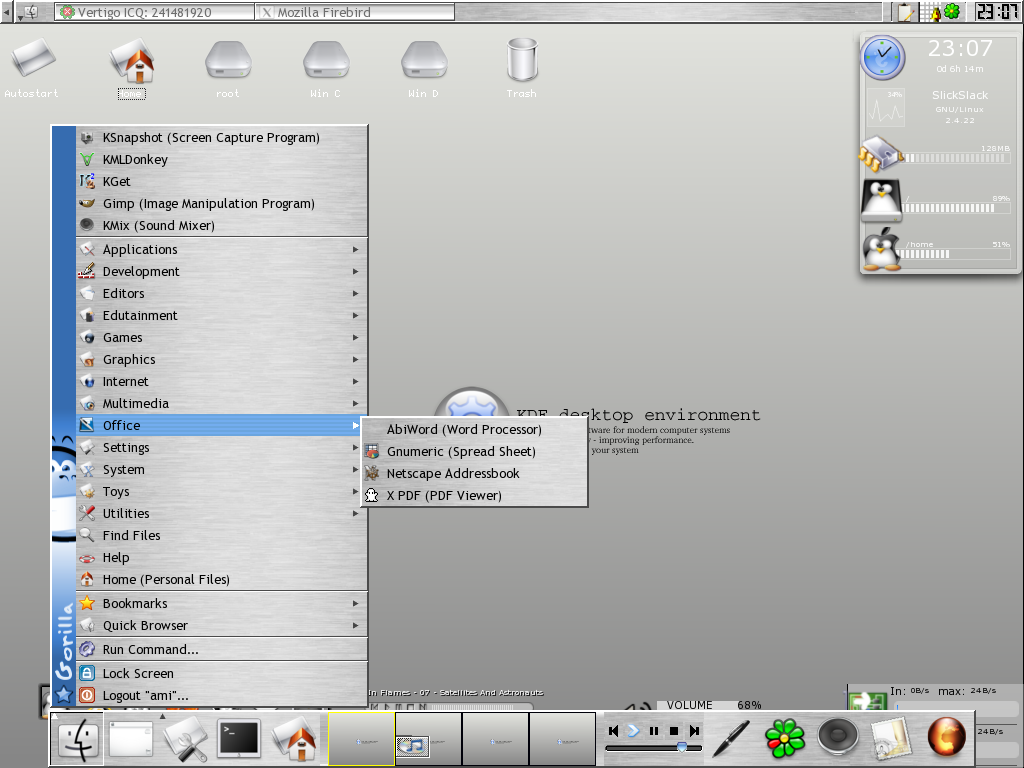The height and width of the screenshot is (768, 1024).
Task: Switch to Mozilla Firebird taskbar window
Action: [355, 12]
